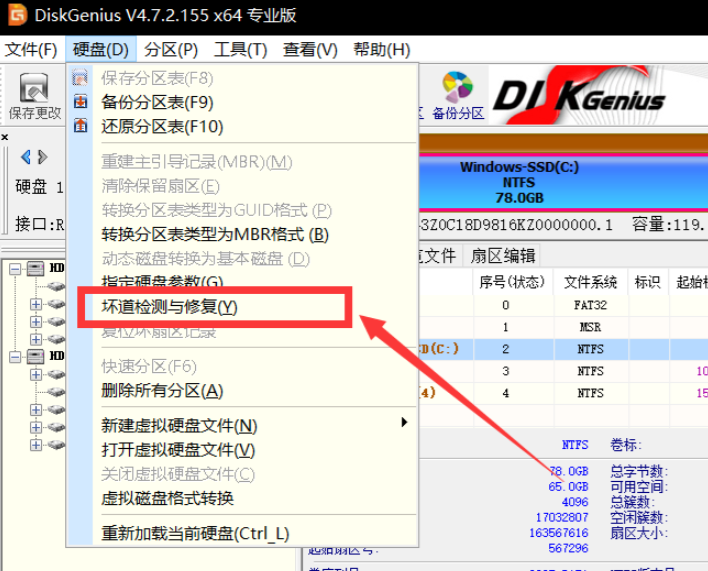The image size is (708, 571).
Task: Click the DiskGenius logo in title bar
Action: point(15,16)
